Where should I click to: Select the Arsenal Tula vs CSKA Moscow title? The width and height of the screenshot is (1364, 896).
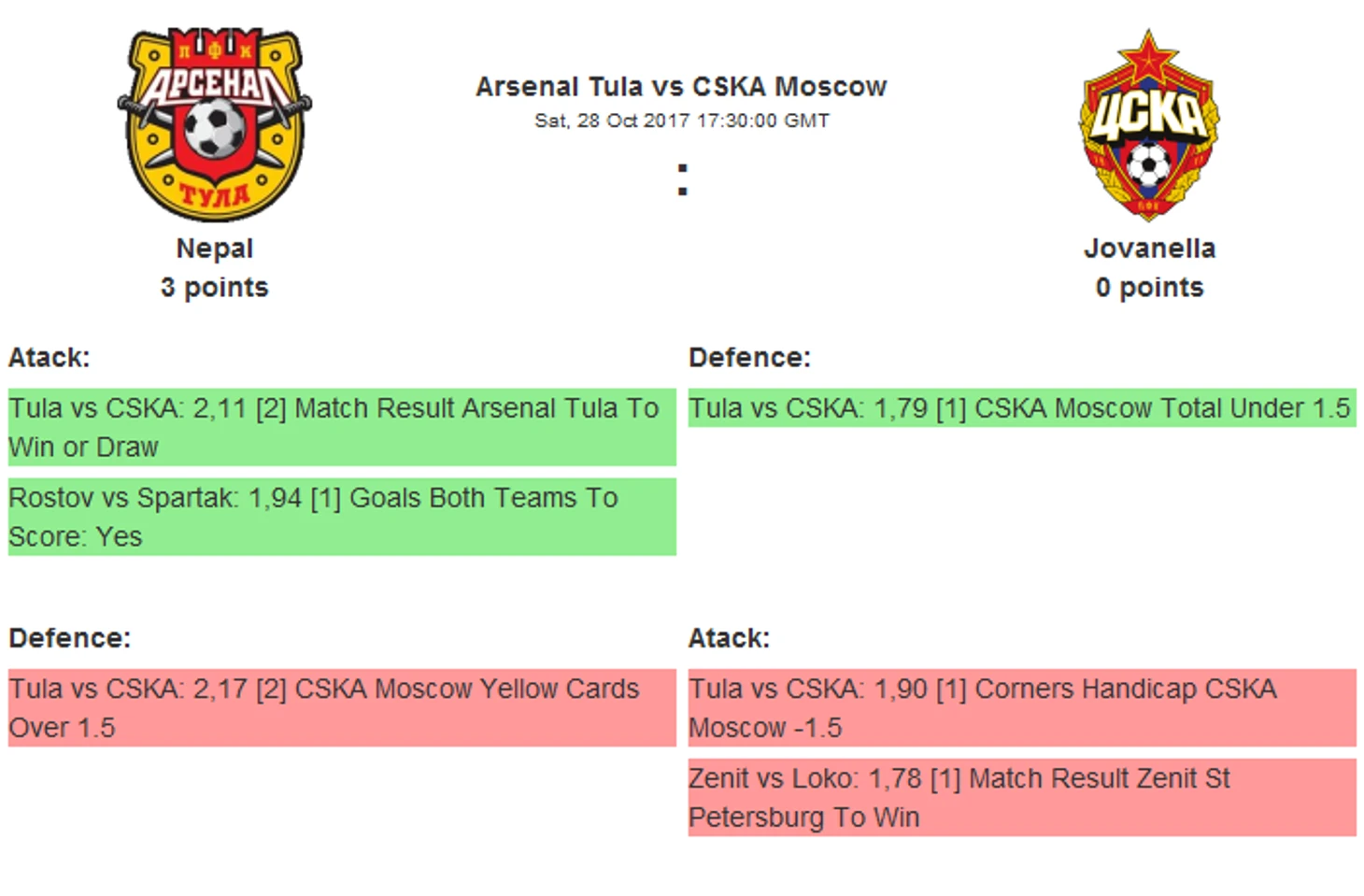pos(681,87)
